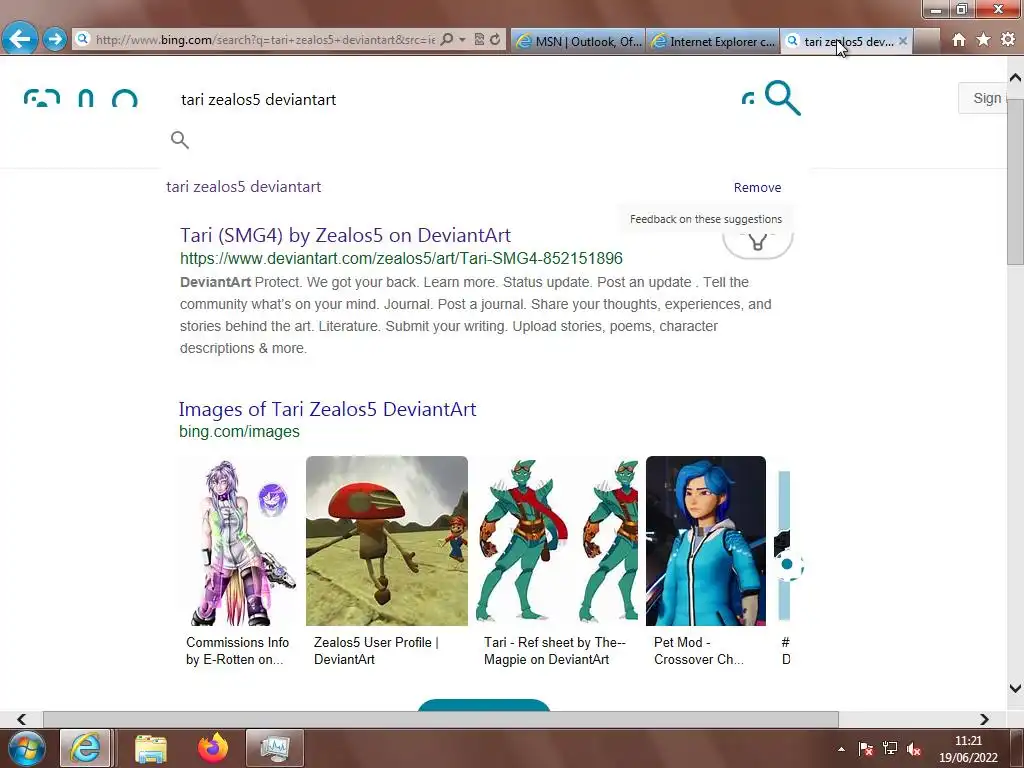This screenshot has width=1024, height=768.
Task: Click caption Commissions Info by E-Rotten on...
Action: pyautogui.click(x=238, y=651)
